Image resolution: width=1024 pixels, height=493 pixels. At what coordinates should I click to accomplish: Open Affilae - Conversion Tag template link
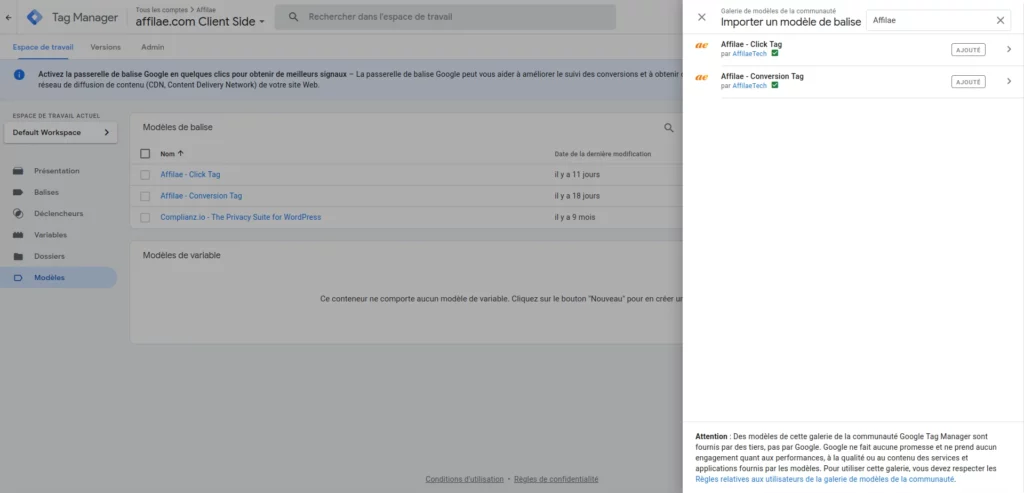tap(201, 196)
